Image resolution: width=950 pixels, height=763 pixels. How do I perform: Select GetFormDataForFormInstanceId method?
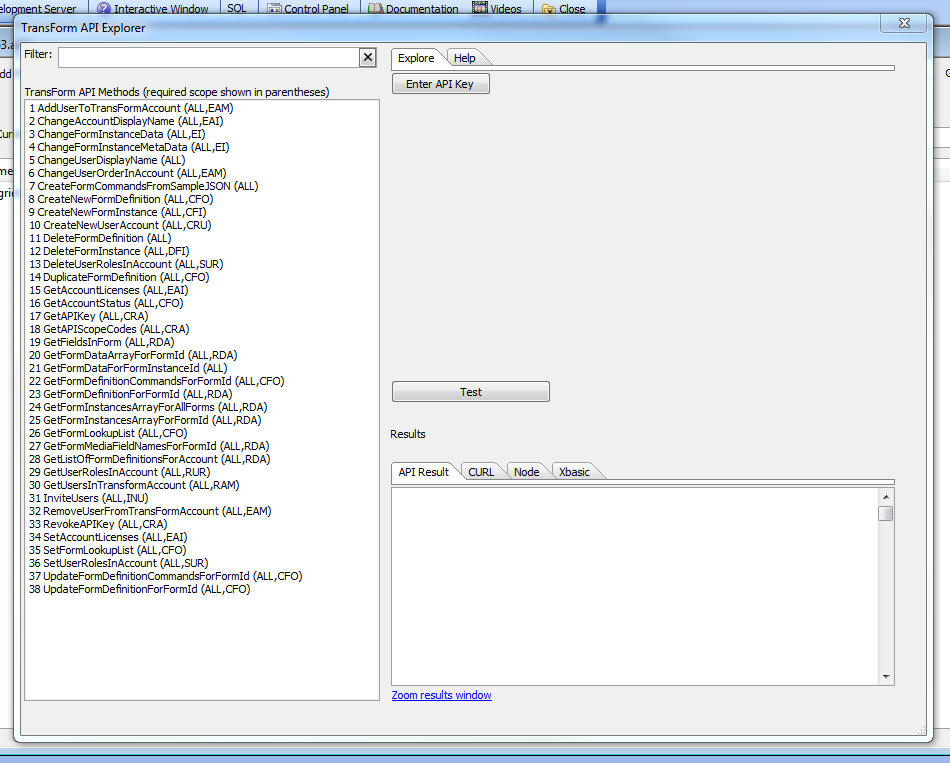128,368
